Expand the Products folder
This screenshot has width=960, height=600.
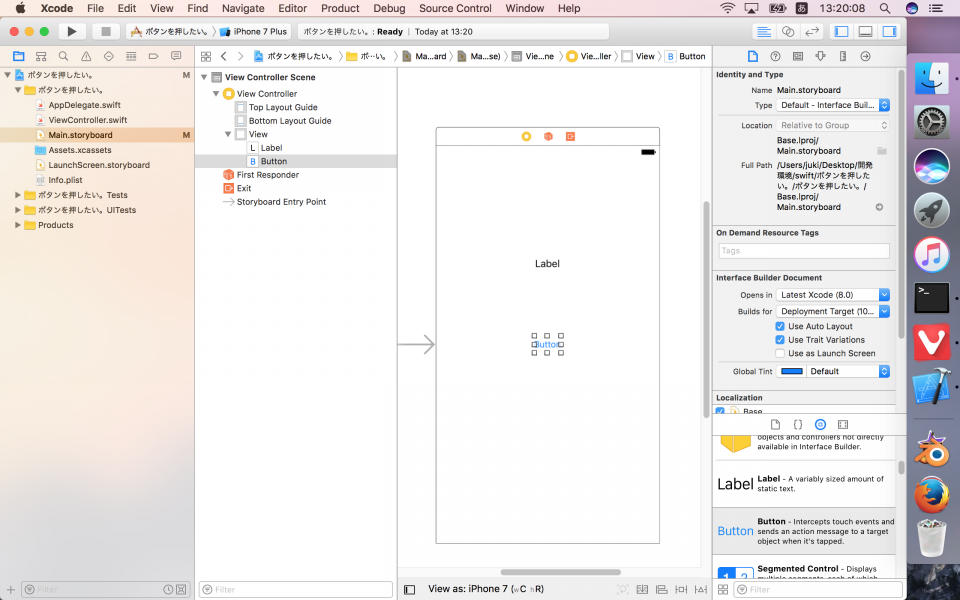click(x=18, y=225)
